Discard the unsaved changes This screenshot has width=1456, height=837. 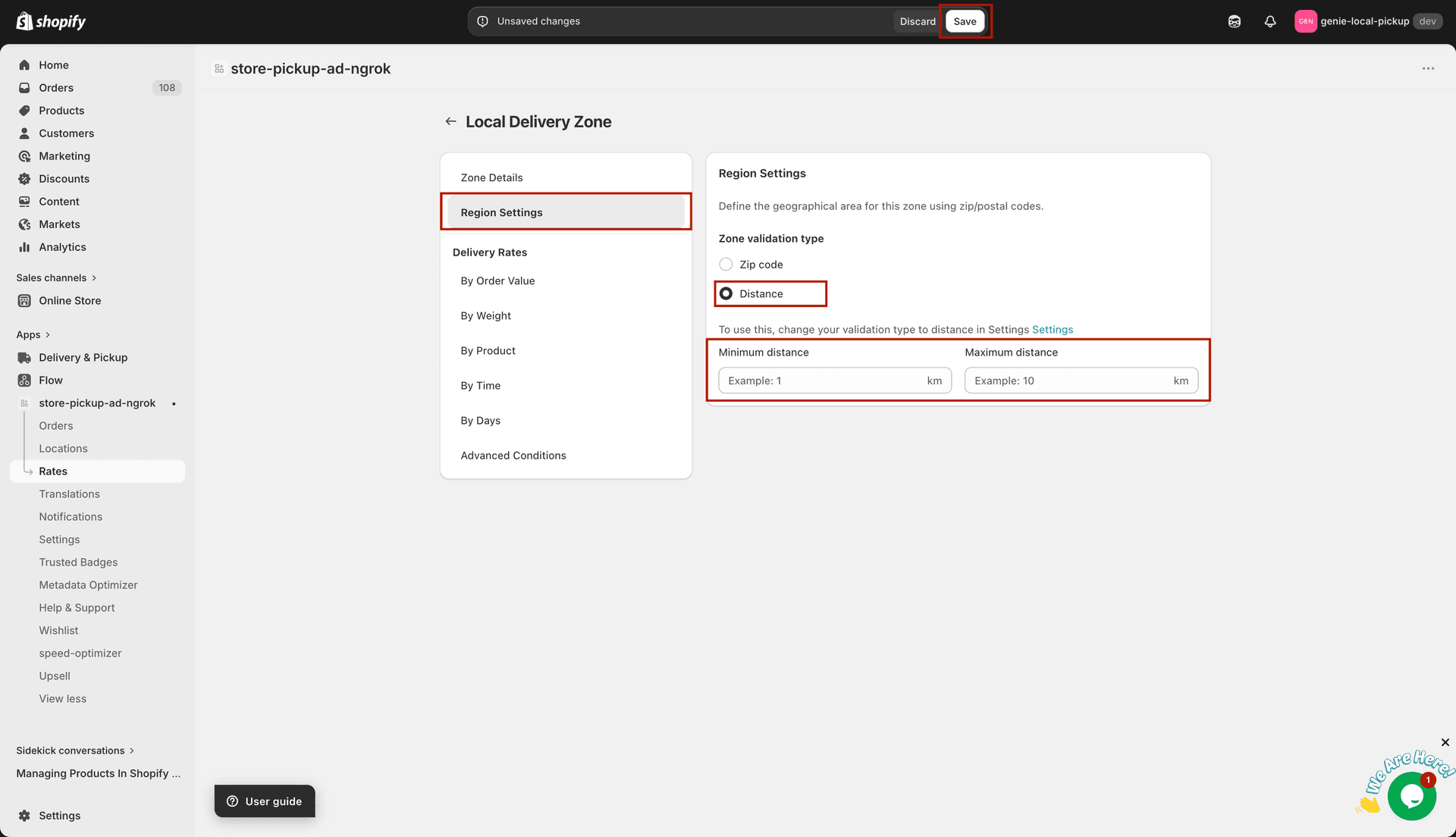[x=918, y=21]
